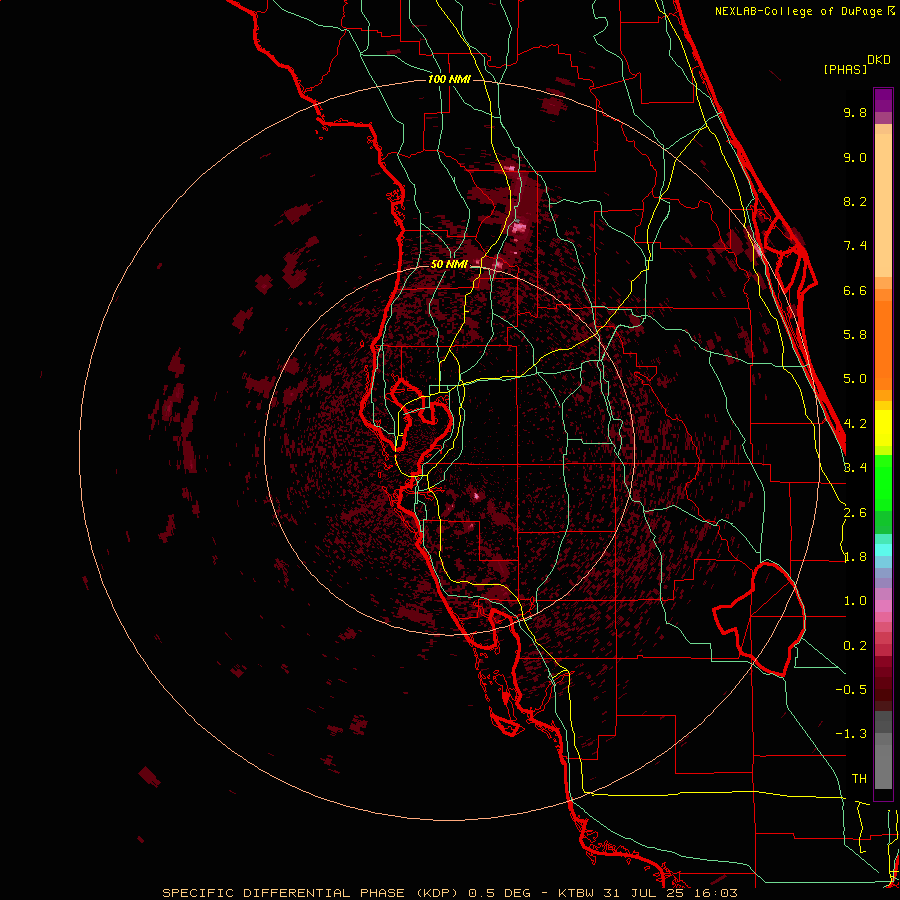The width and height of the screenshot is (900, 900).
Task: Click the 2.6 value on the legend
Action: pos(855,513)
